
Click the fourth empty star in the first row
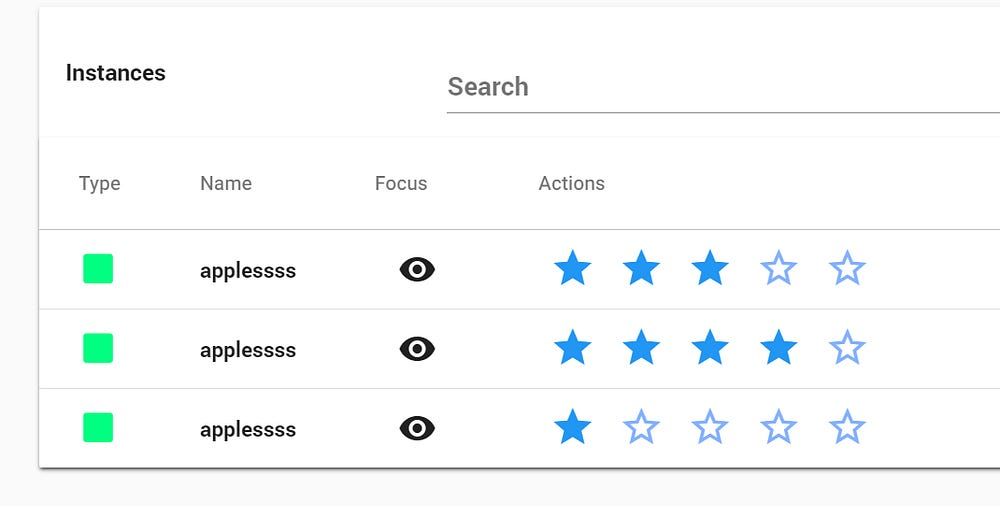(778, 269)
